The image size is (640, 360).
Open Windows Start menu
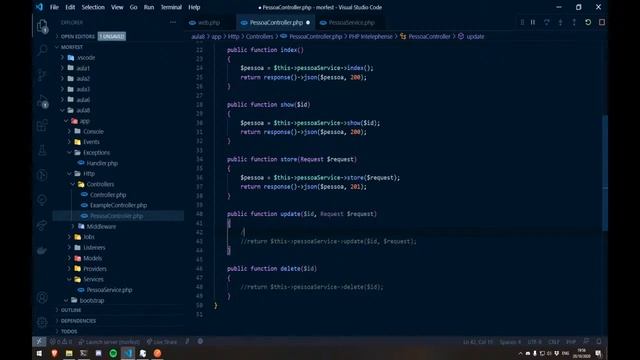pyautogui.click(x=39, y=353)
